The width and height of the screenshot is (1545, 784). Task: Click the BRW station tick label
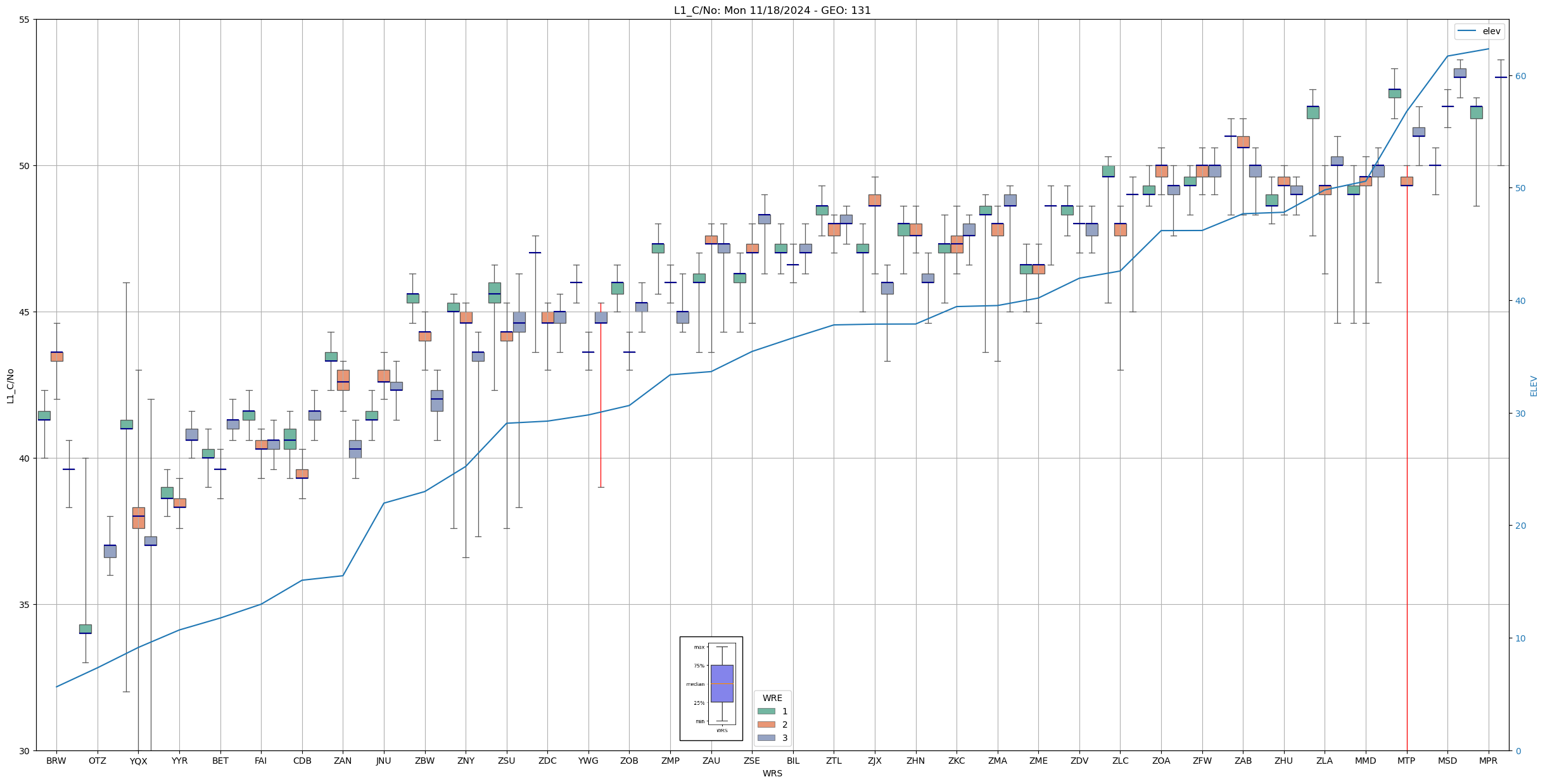pos(56,761)
